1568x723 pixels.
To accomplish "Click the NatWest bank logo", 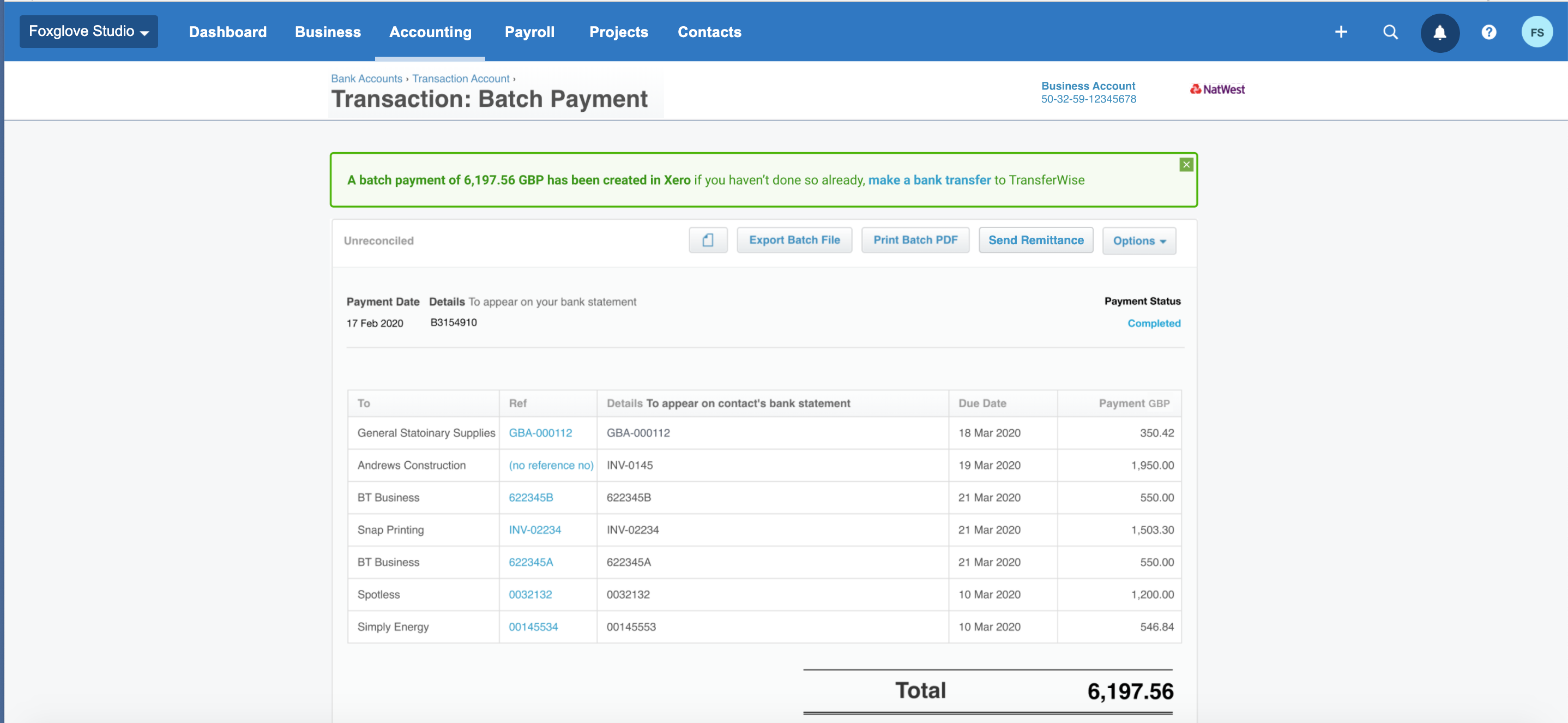I will (x=1217, y=89).
